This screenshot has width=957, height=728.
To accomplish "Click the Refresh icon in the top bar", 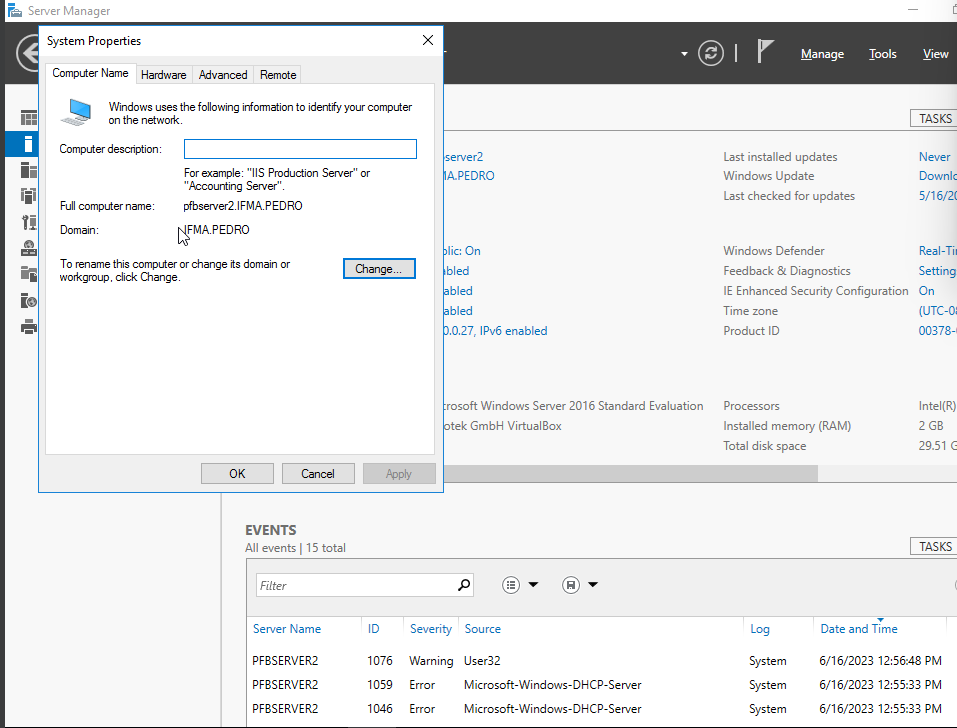I will click(x=711, y=54).
